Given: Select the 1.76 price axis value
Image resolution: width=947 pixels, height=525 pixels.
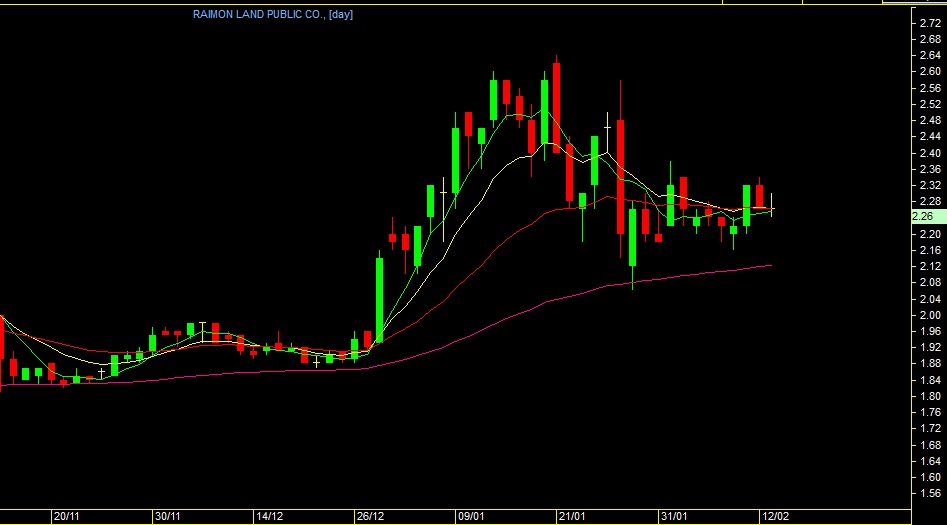Looking at the screenshot, I should click(929, 412).
